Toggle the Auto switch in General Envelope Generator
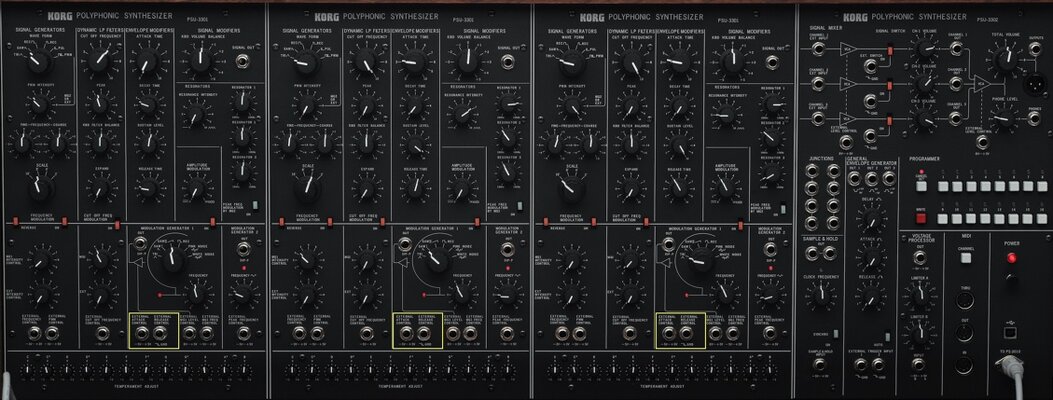 887,336
